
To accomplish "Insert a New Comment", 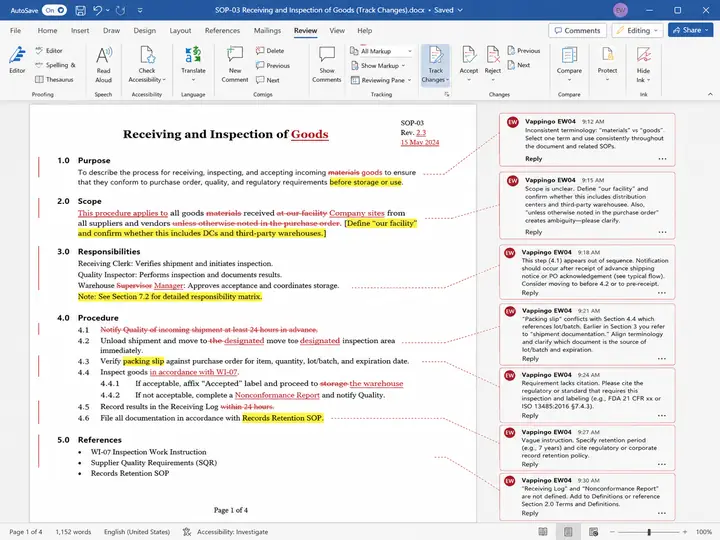I will [235, 64].
